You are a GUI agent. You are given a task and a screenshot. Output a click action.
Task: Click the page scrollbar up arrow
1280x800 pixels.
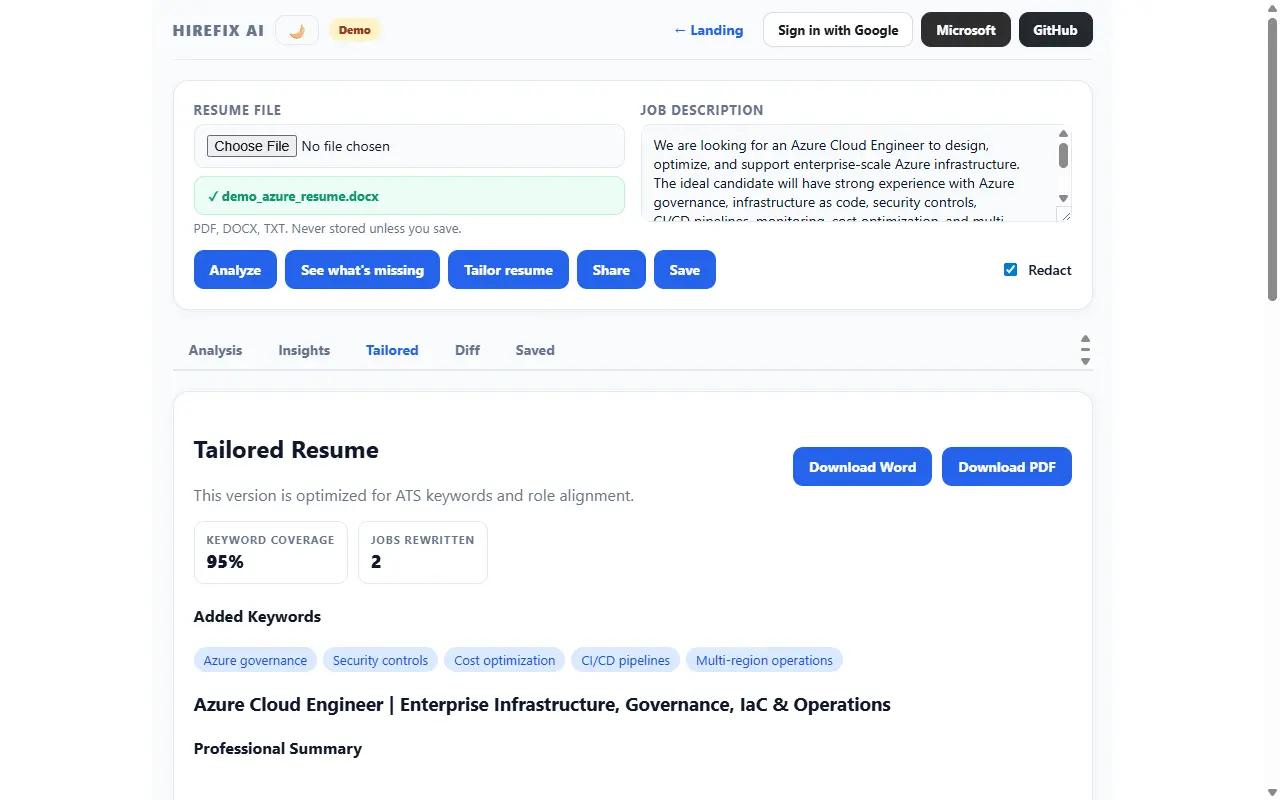coord(1272,8)
